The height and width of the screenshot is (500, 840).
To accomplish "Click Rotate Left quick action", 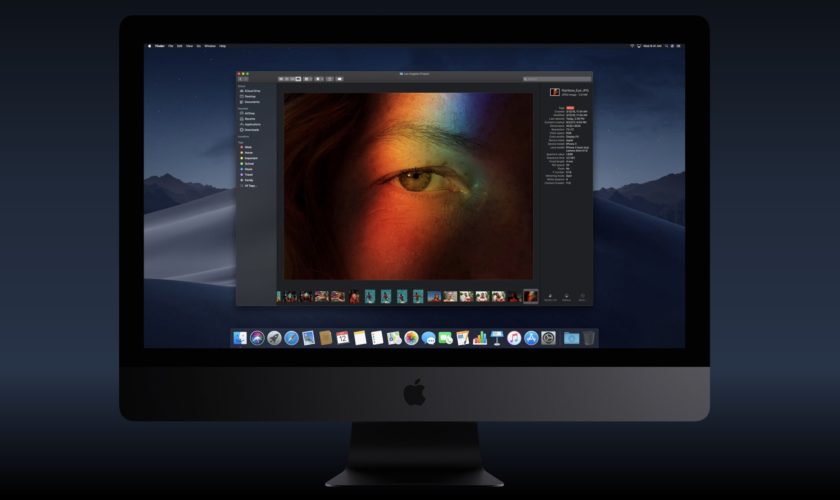I will click(x=550, y=297).
